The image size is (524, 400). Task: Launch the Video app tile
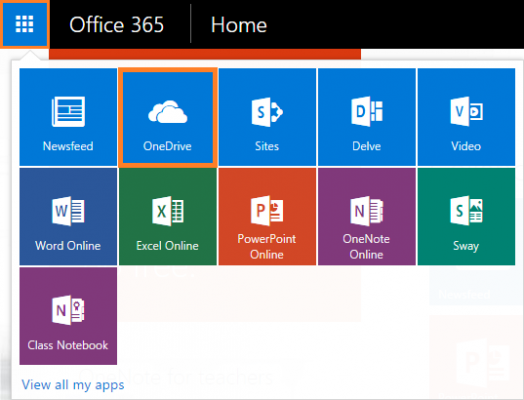pyautogui.click(x=466, y=117)
